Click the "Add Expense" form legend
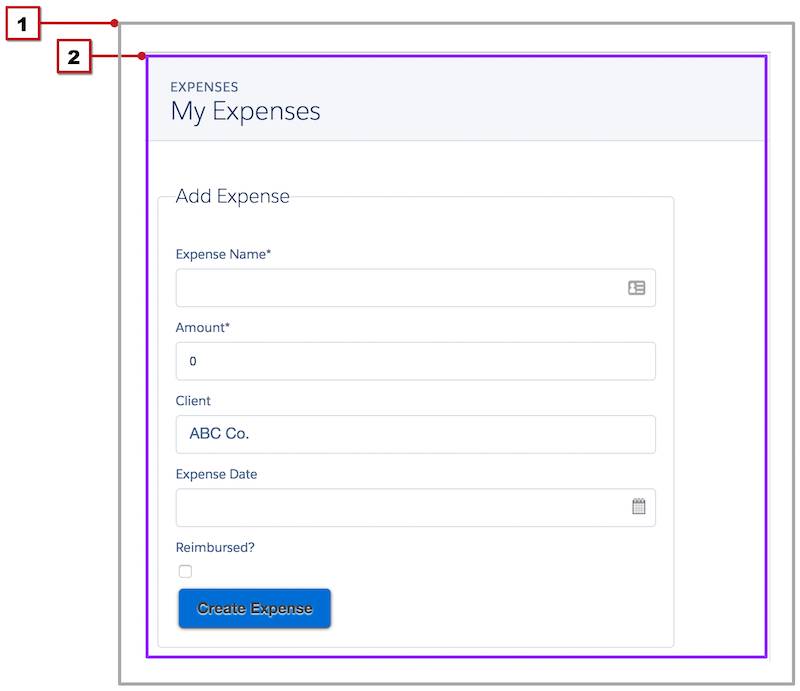The width and height of the screenshot is (800, 691). 233,196
